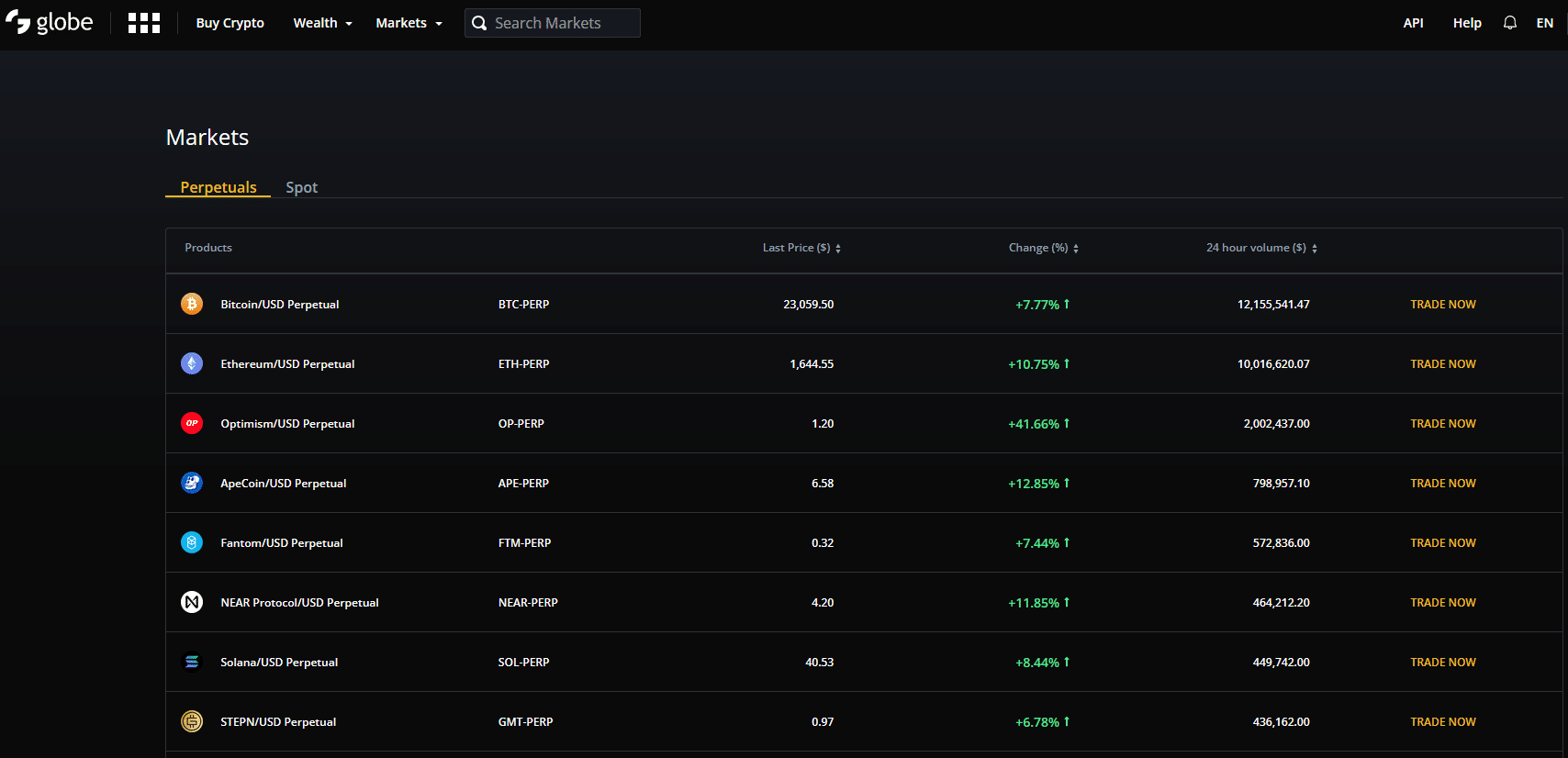Open the apps grid icon
The height and width of the screenshot is (758, 1568).
tap(144, 23)
